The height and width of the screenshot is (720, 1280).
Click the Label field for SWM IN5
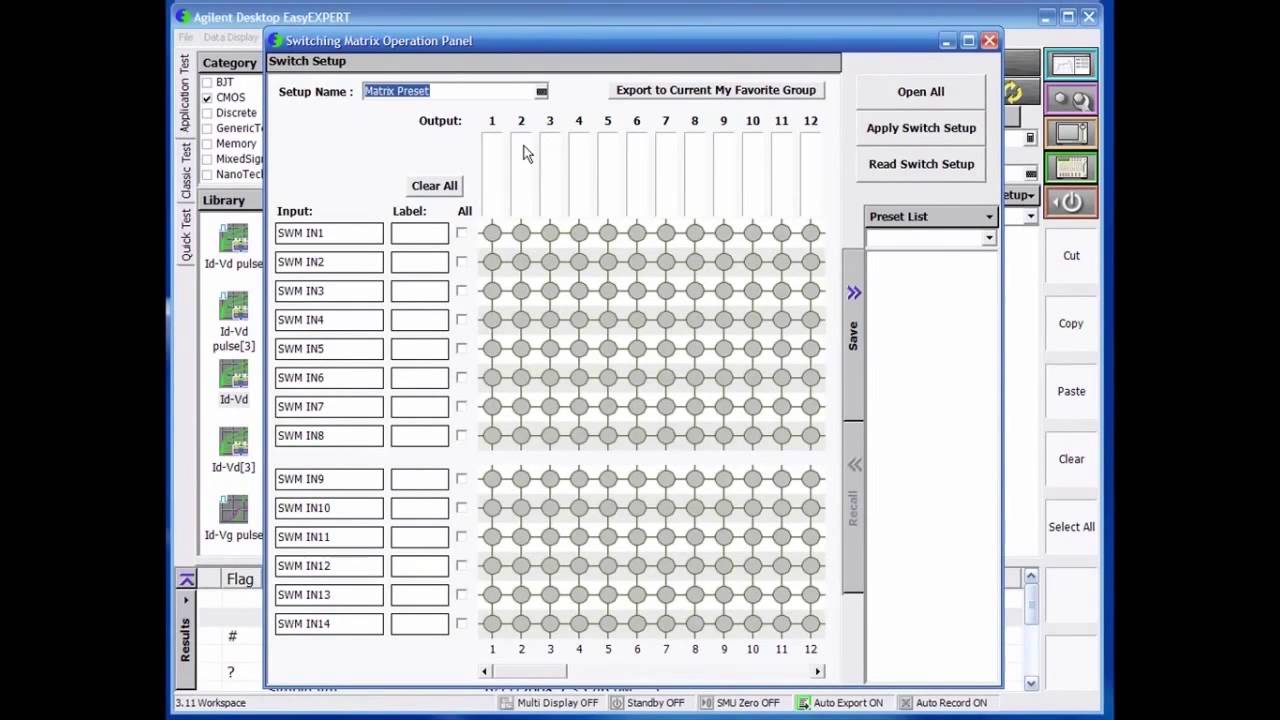420,349
